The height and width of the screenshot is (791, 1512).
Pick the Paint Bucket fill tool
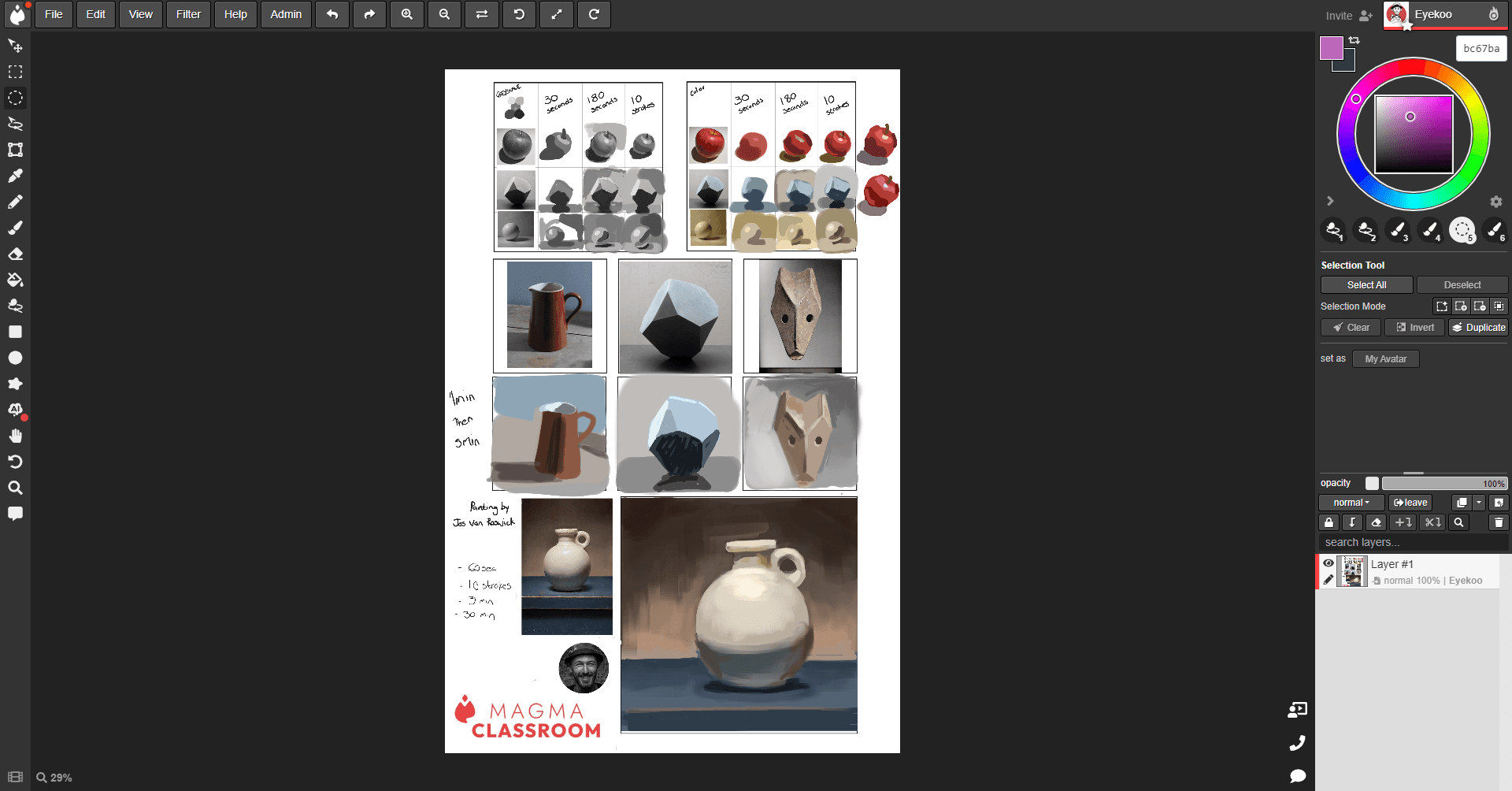point(15,280)
